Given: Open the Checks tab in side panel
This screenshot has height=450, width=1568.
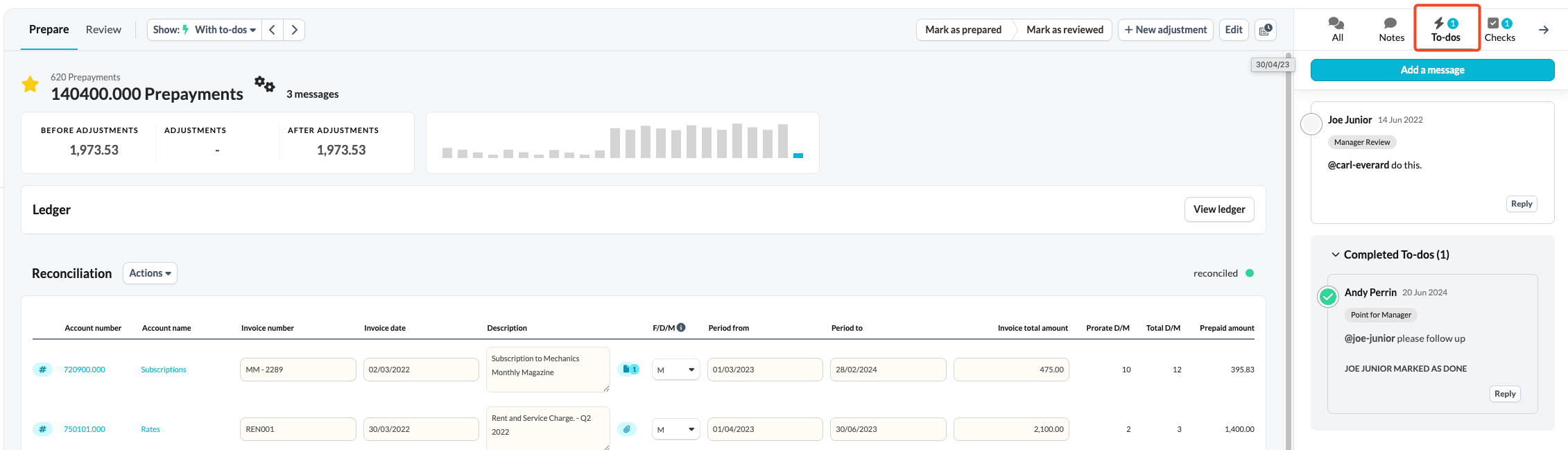Looking at the screenshot, I should coord(1499,30).
